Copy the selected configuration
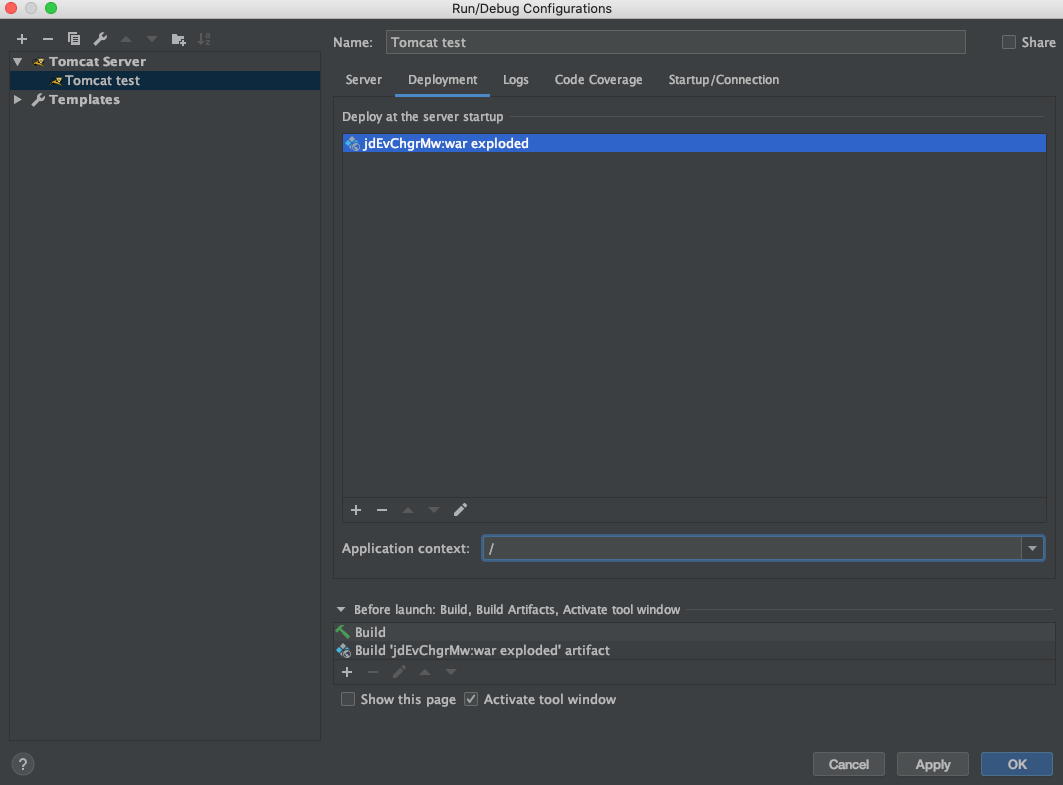The height and width of the screenshot is (785, 1063). (x=74, y=39)
